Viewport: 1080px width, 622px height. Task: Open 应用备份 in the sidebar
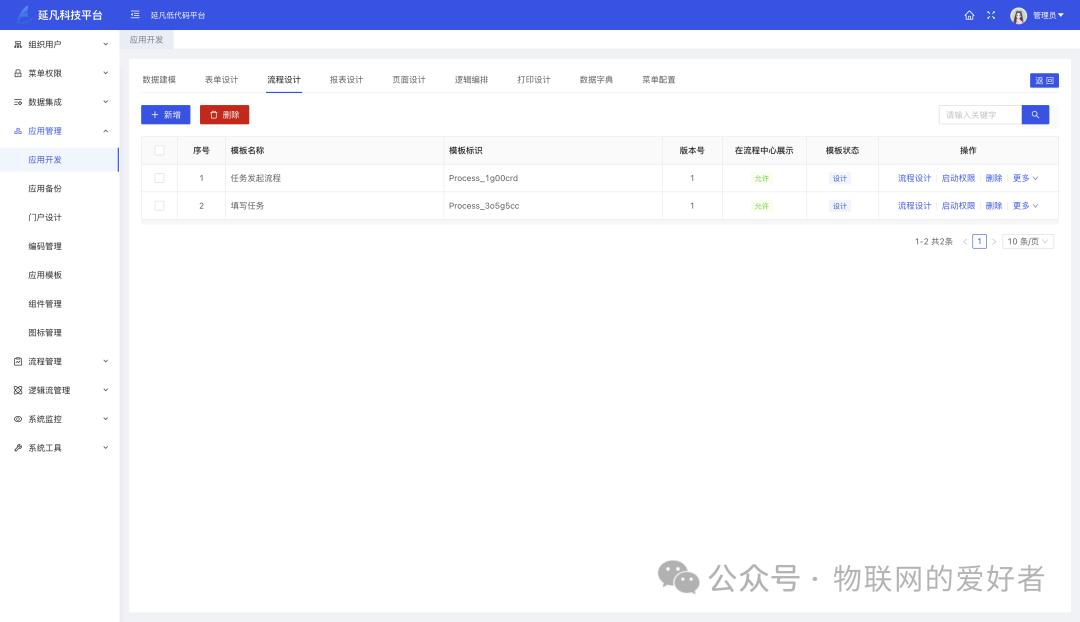[45, 189]
